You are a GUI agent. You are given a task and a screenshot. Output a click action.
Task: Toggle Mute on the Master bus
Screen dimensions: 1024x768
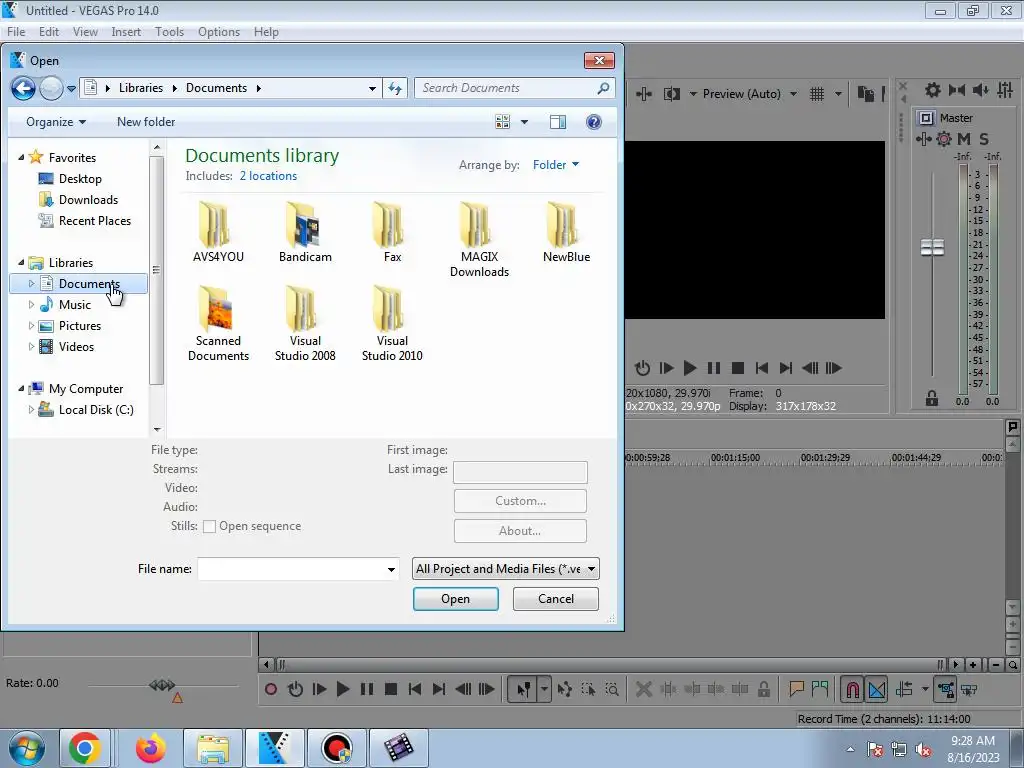[964, 138]
